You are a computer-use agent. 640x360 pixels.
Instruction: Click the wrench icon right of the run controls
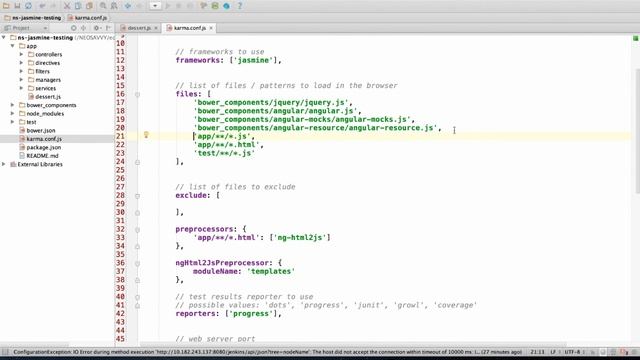coord(203,6)
